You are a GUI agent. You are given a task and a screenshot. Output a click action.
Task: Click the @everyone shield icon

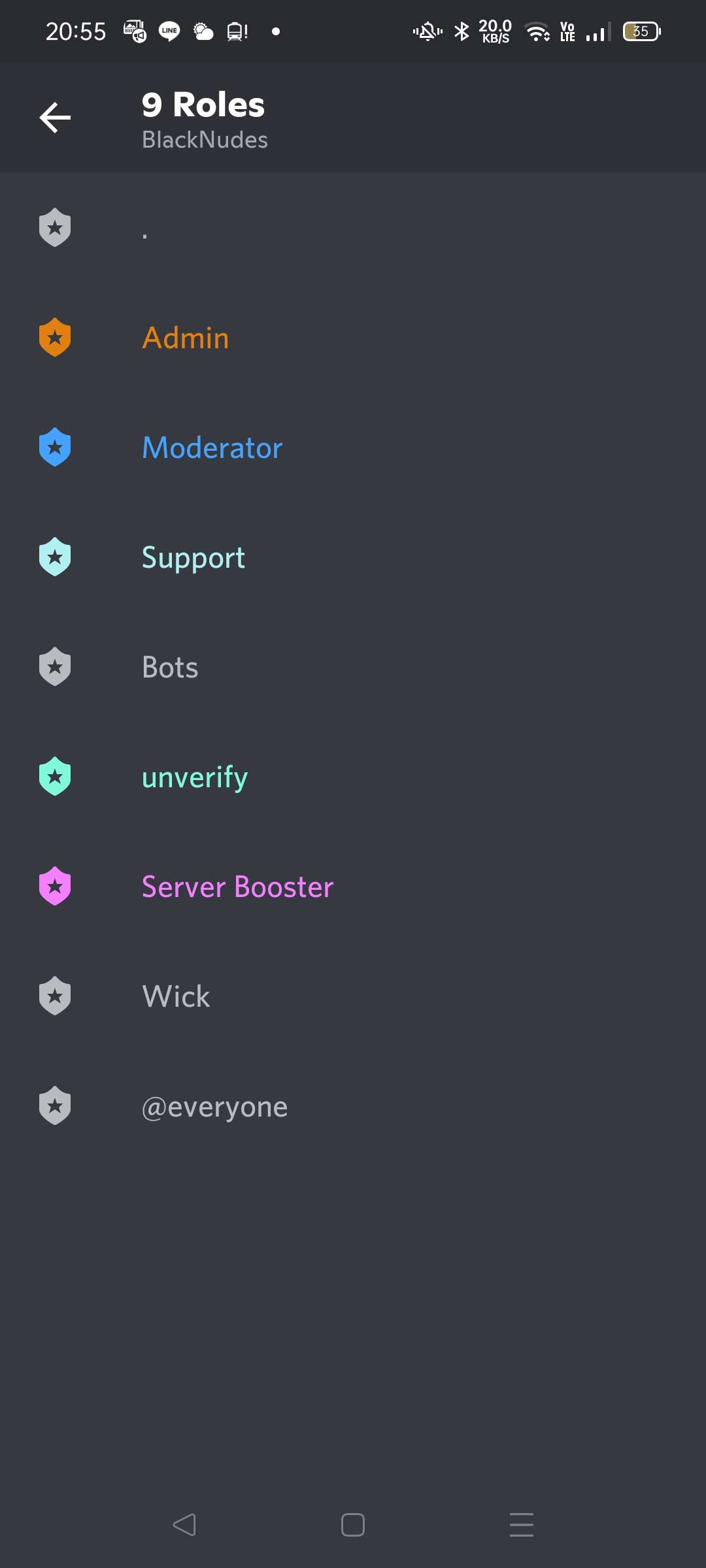(55, 1105)
